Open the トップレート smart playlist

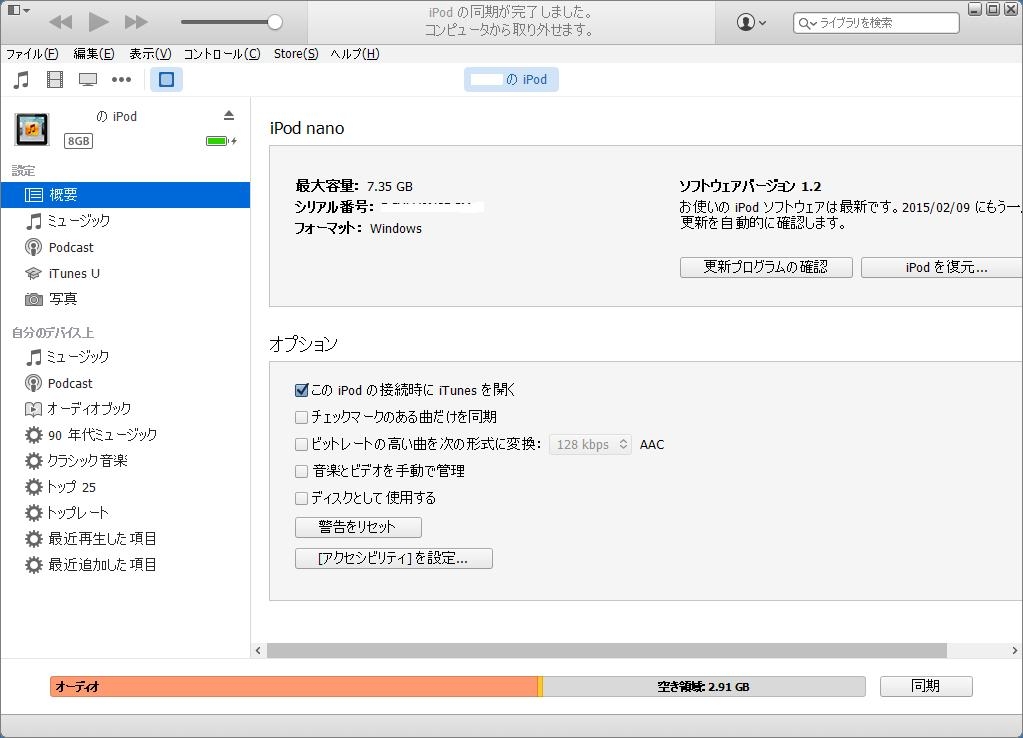[x=125, y=513]
